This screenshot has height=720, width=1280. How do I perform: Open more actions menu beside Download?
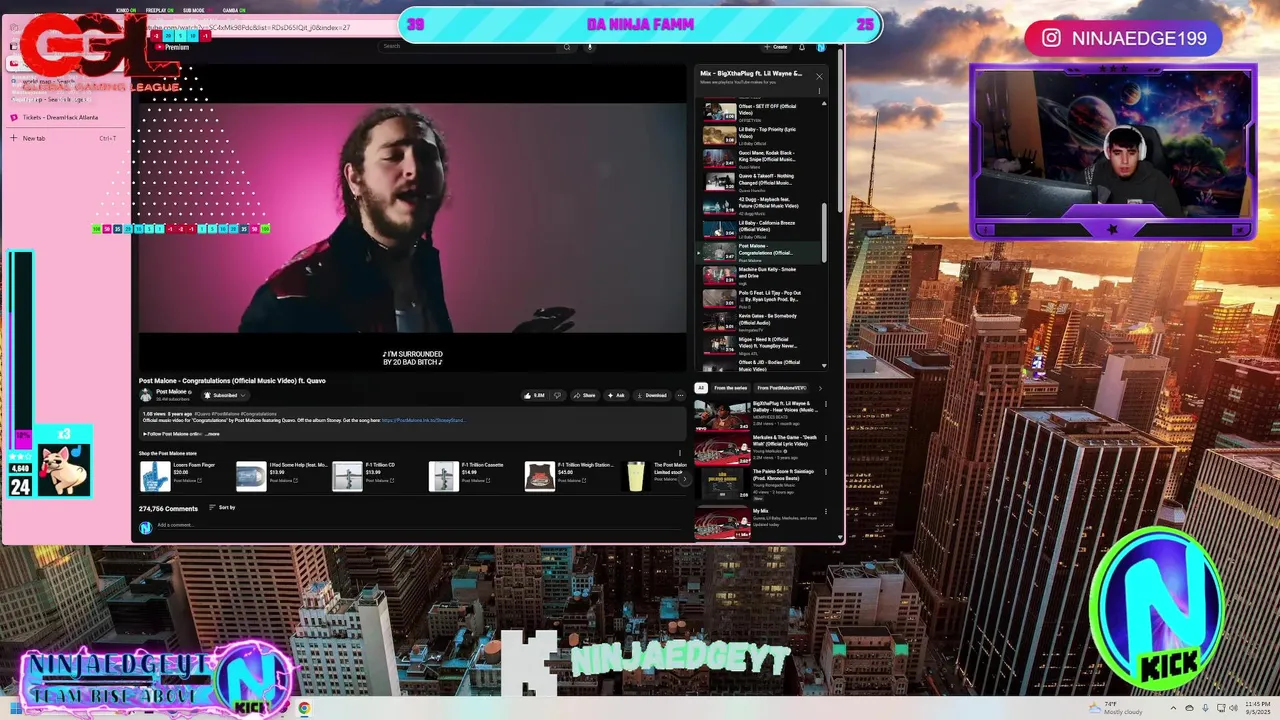point(680,395)
